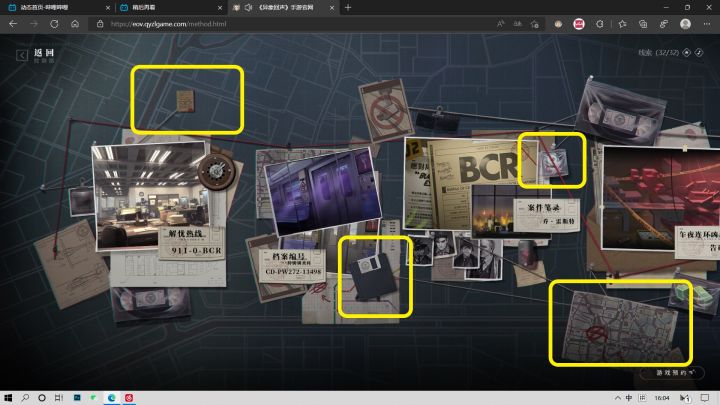Click the address bar showing method.html

coord(294,24)
